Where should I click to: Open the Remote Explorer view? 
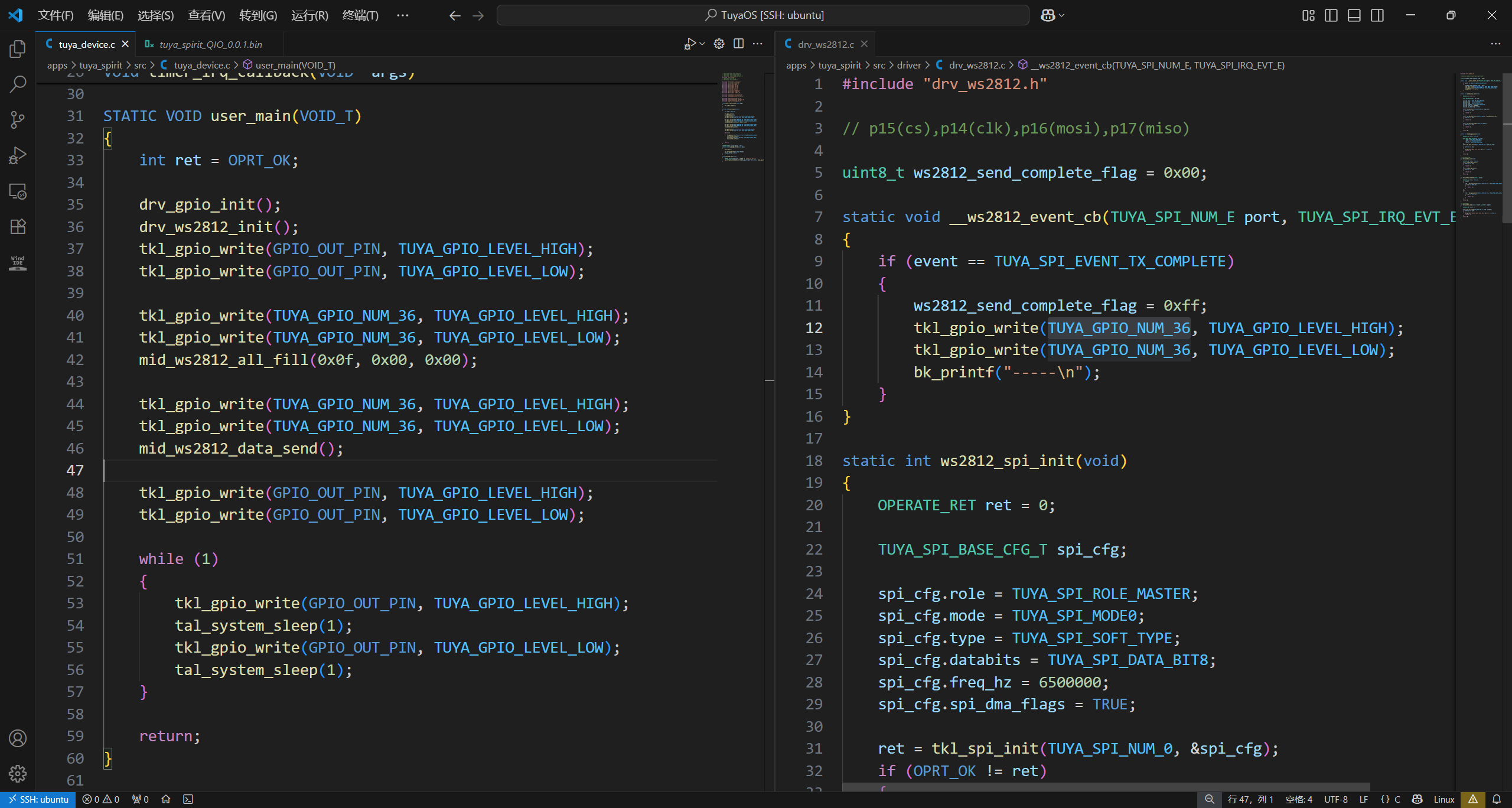pyautogui.click(x=18, y=191)
